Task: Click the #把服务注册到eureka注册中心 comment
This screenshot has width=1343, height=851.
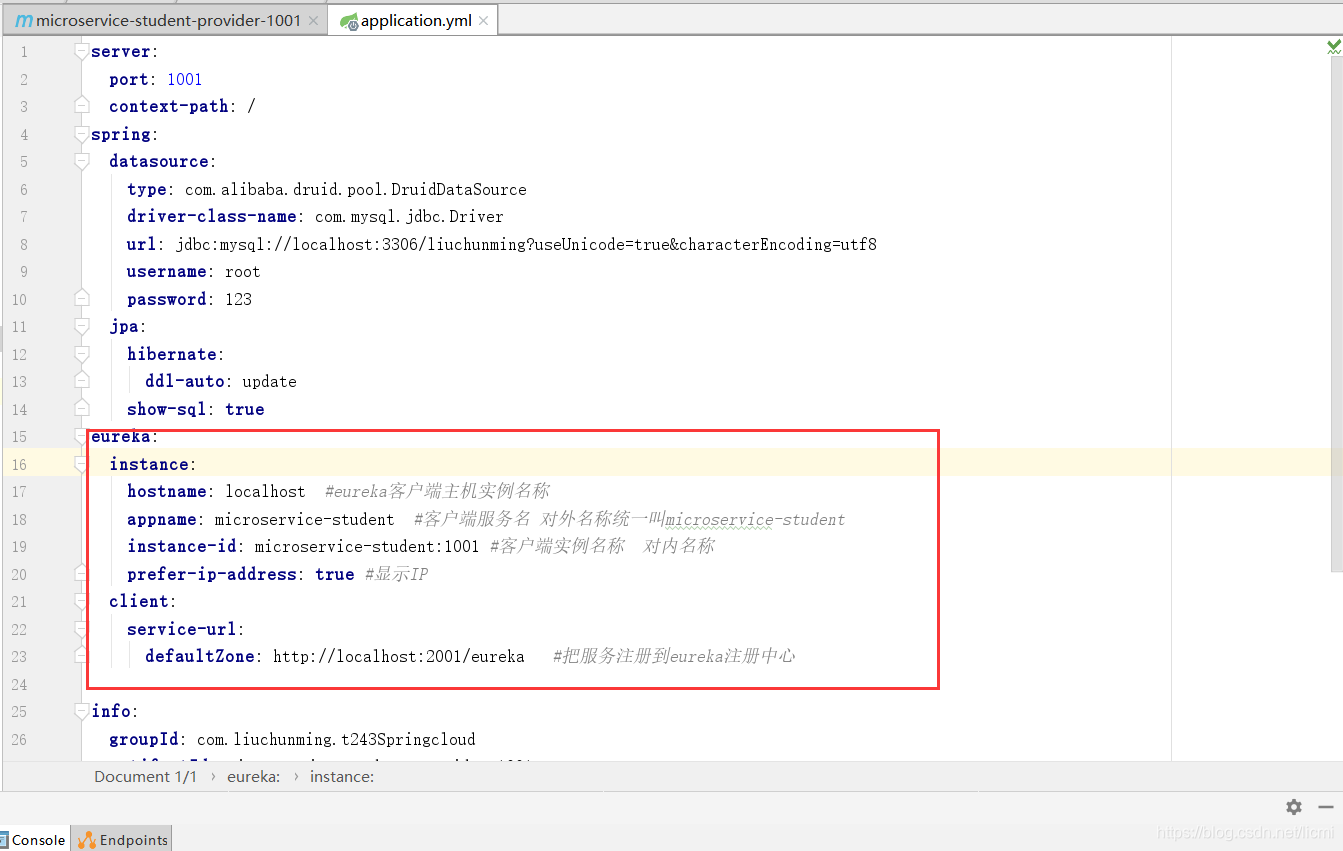Action: click(674, 656)
